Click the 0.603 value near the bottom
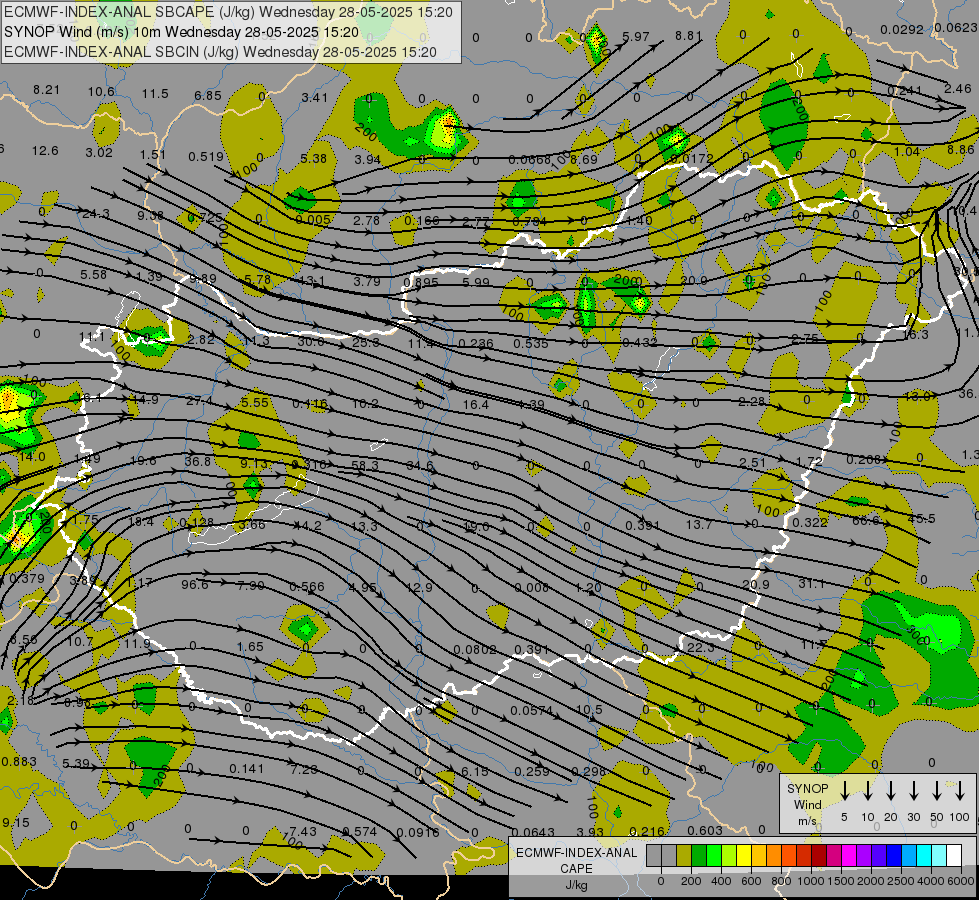This screenshot has width=979, height=900. 705,830
